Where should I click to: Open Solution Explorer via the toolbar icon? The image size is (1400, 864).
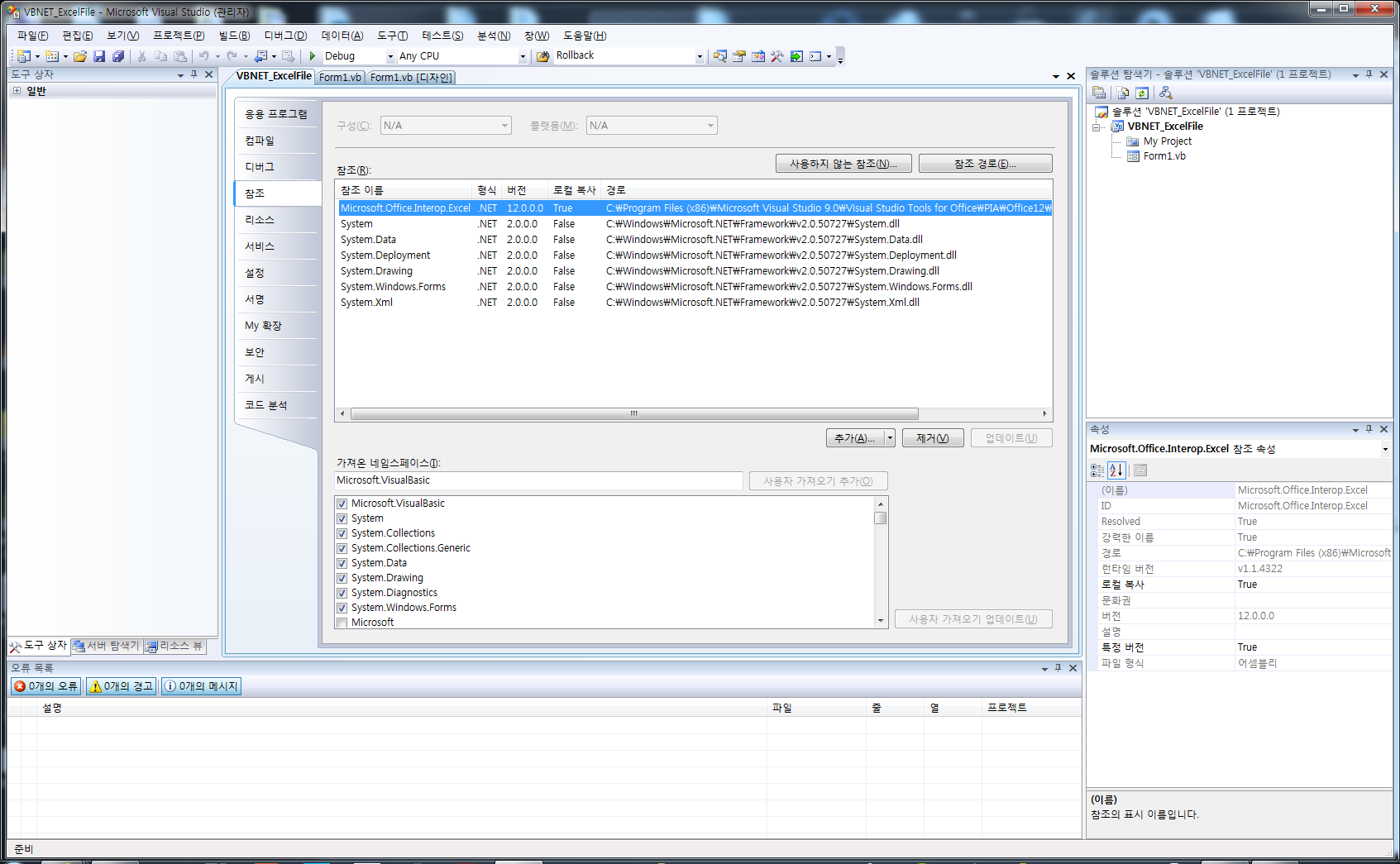tap(720, 56)
